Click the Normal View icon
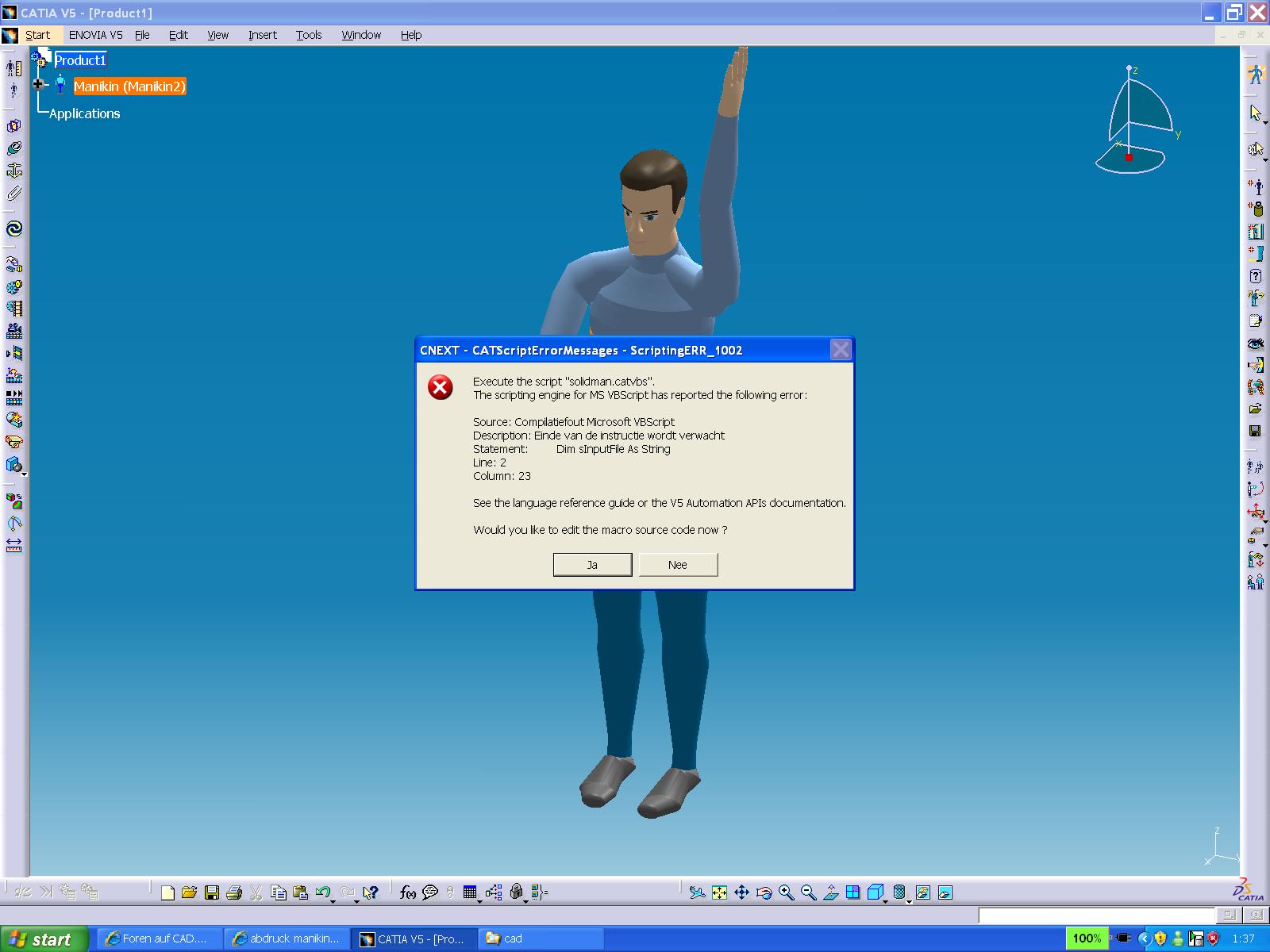Image resolution: width=1270 pixels, height=952 pixels. [830, 892]
